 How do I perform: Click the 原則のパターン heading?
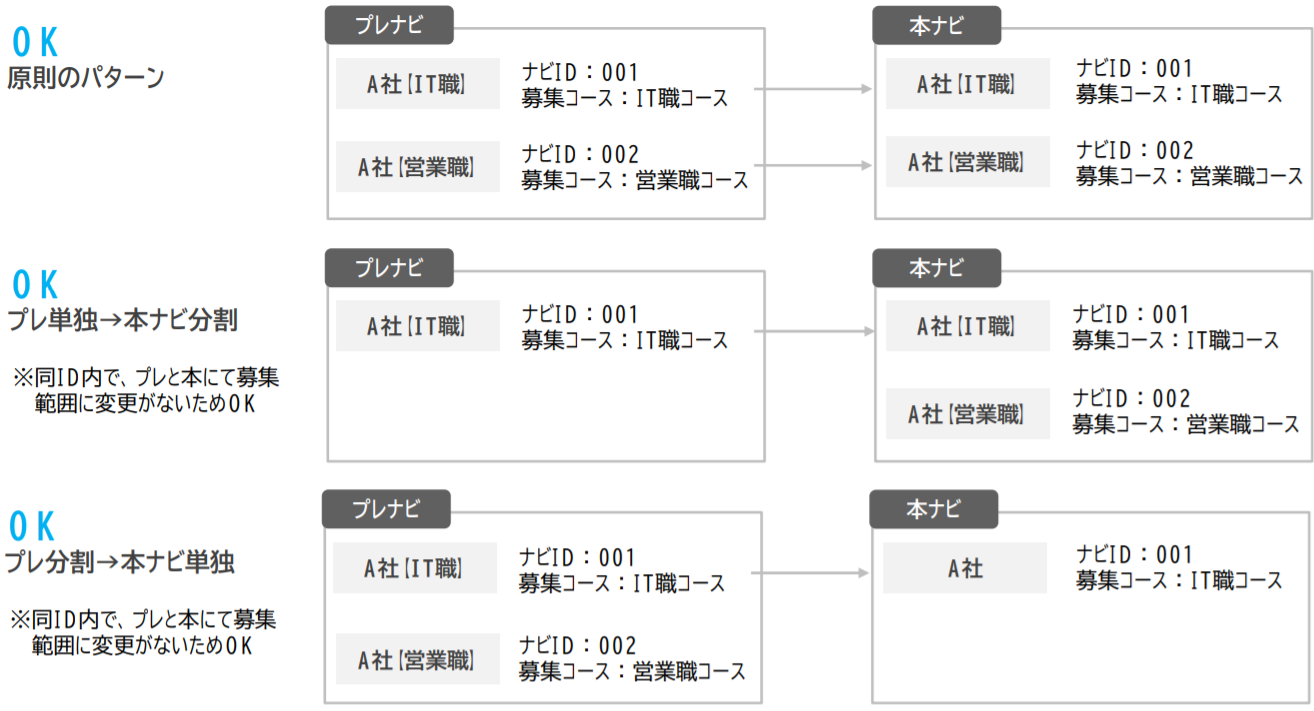(x=86, y=78)
